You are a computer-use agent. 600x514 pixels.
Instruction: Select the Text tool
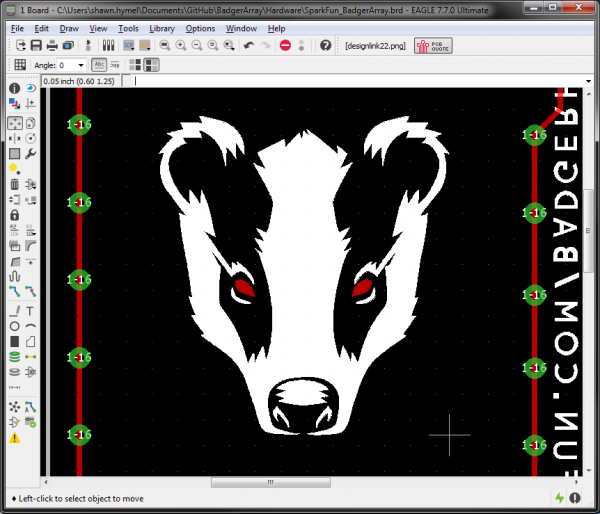point(31,311)
